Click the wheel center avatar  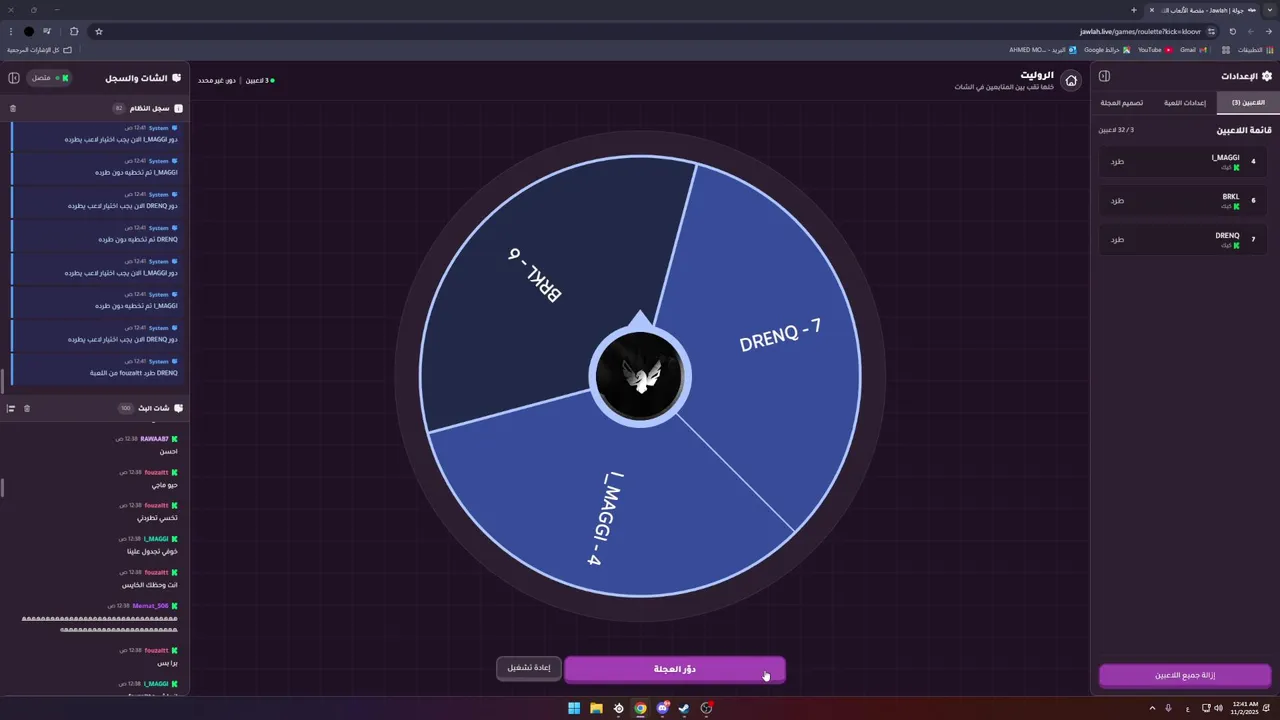pos(639,377)
